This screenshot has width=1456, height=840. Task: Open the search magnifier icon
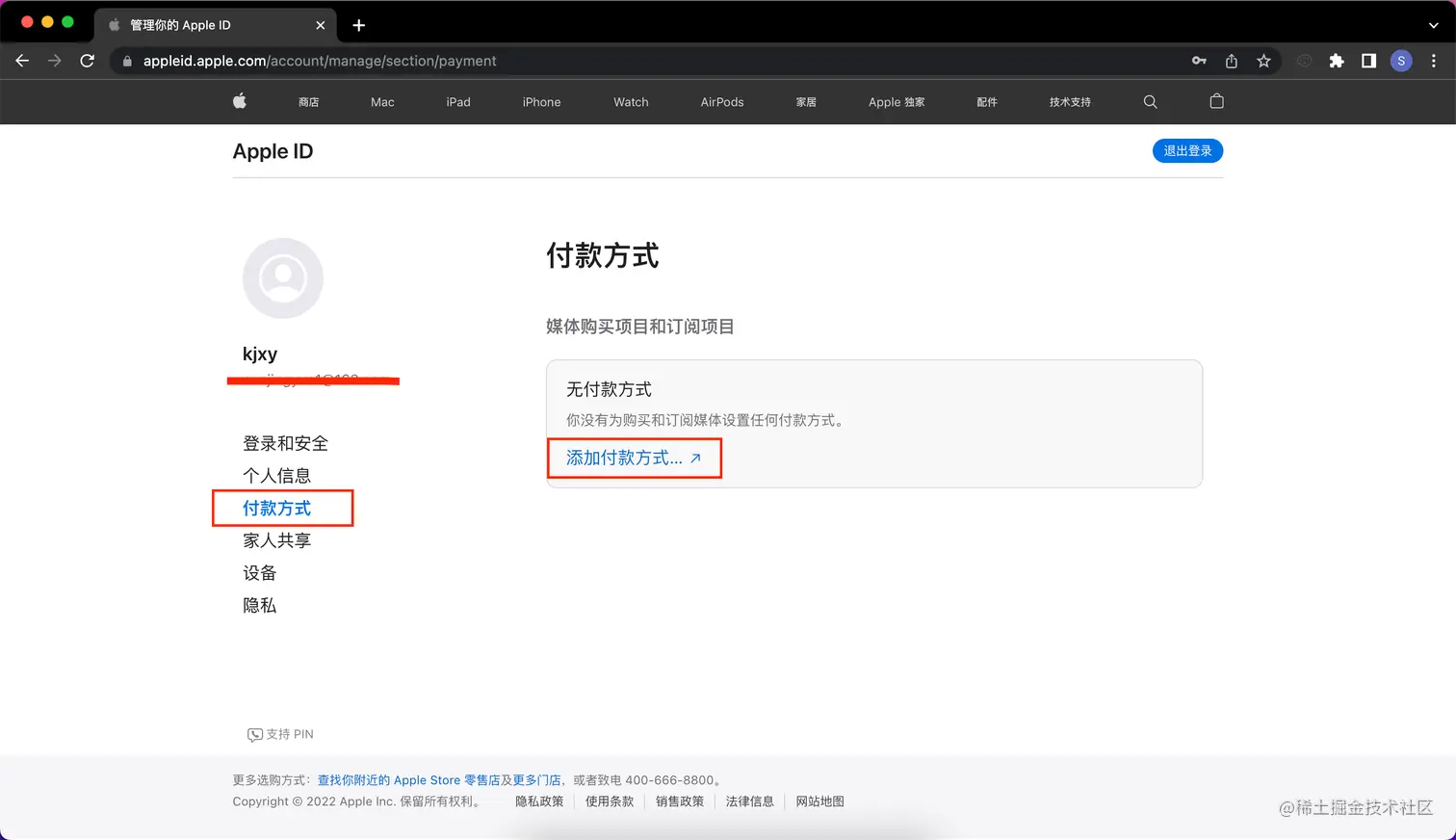(x=1150, y=101)
